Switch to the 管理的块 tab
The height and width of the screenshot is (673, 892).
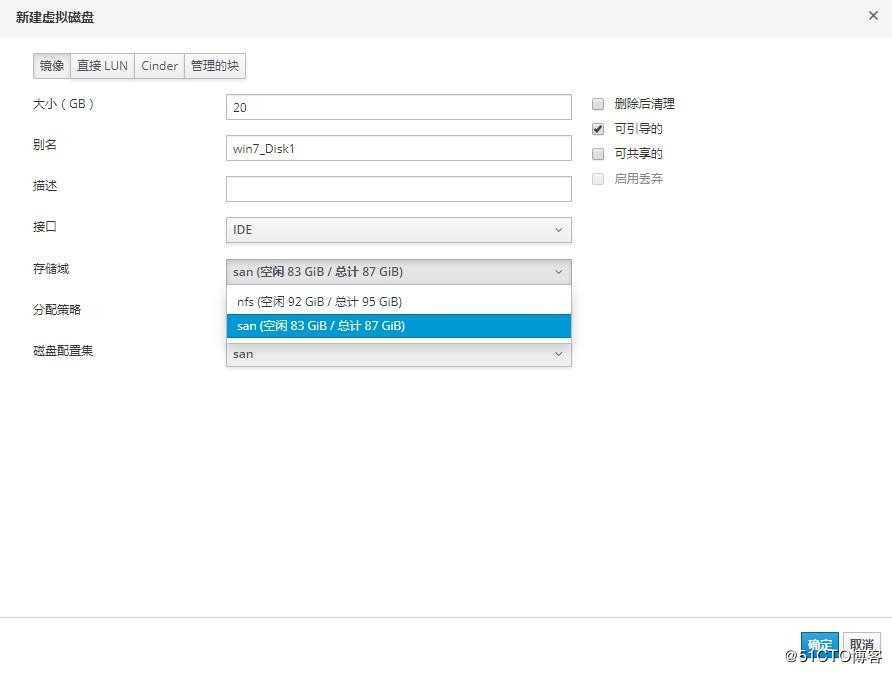[215, 66]
